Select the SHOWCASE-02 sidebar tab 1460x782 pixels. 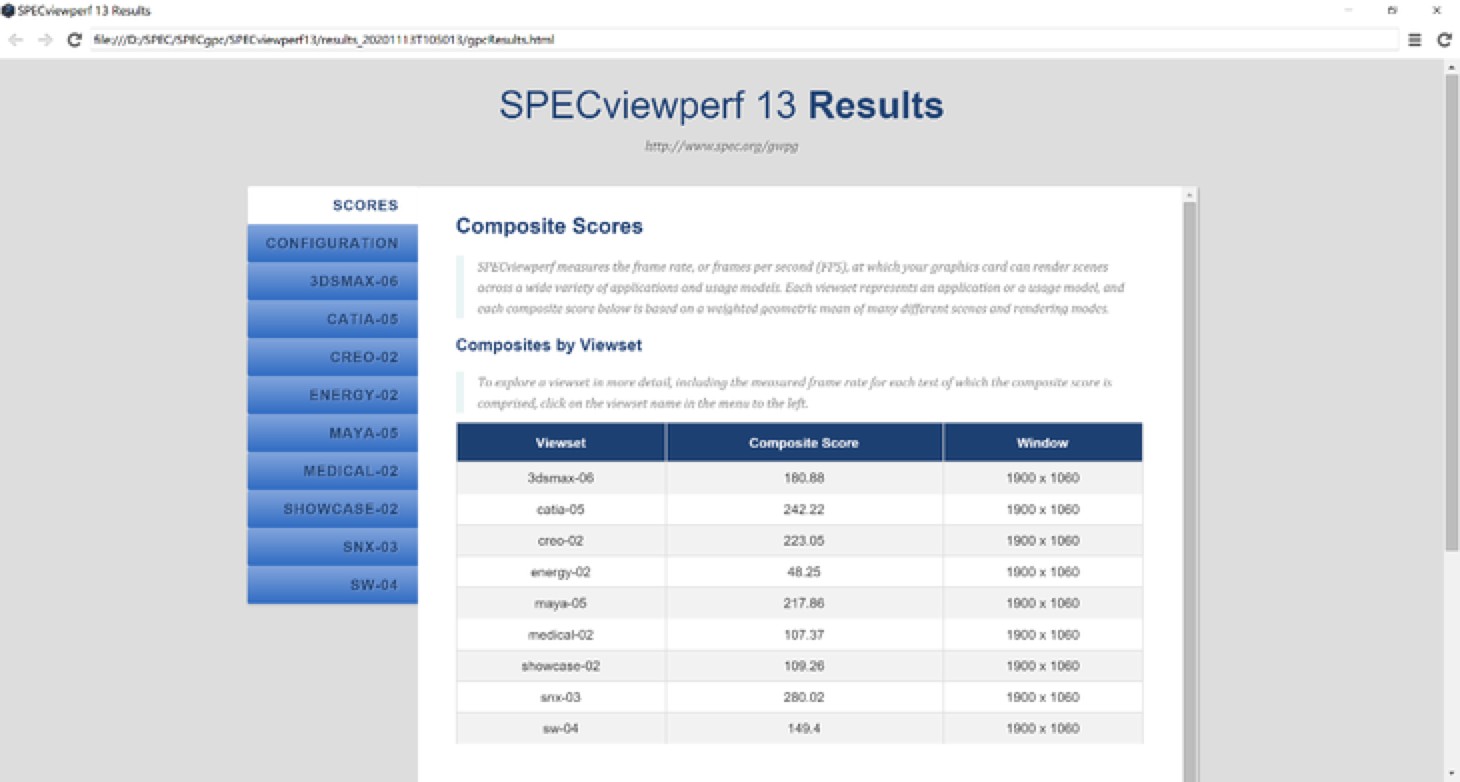pos(333,509)
